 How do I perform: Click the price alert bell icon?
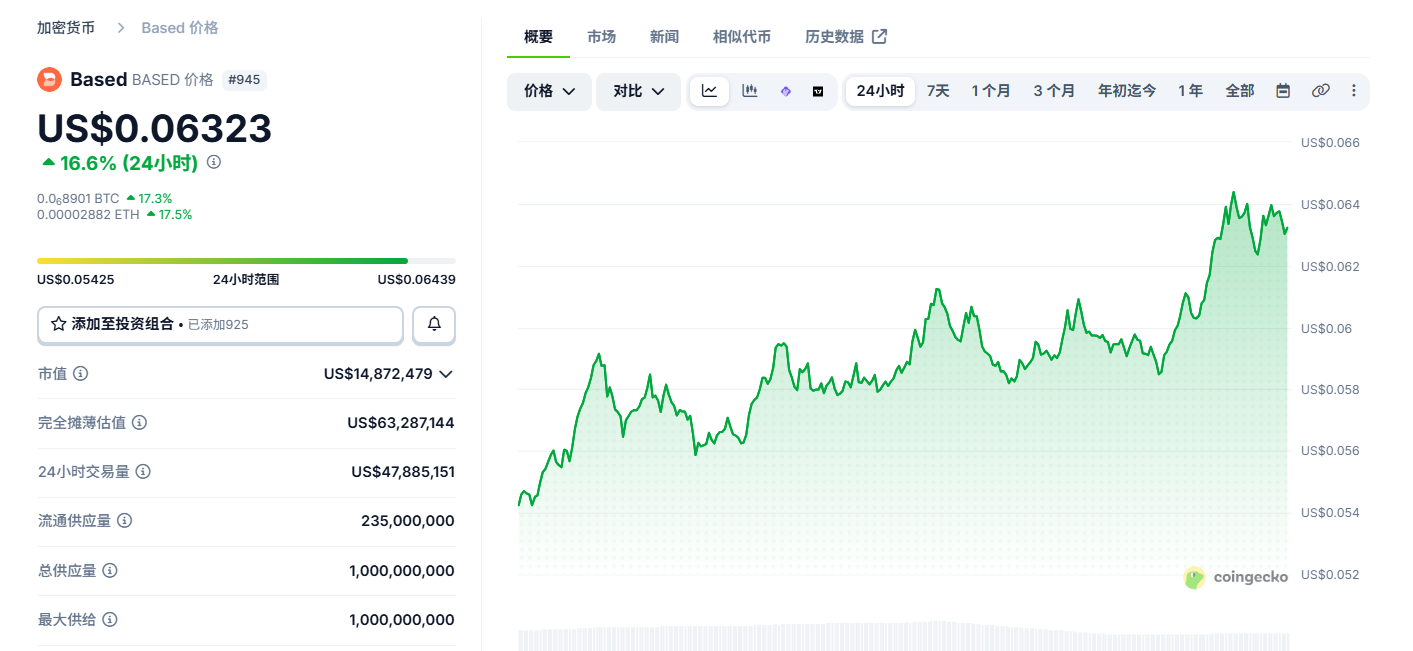pos(434,324)
